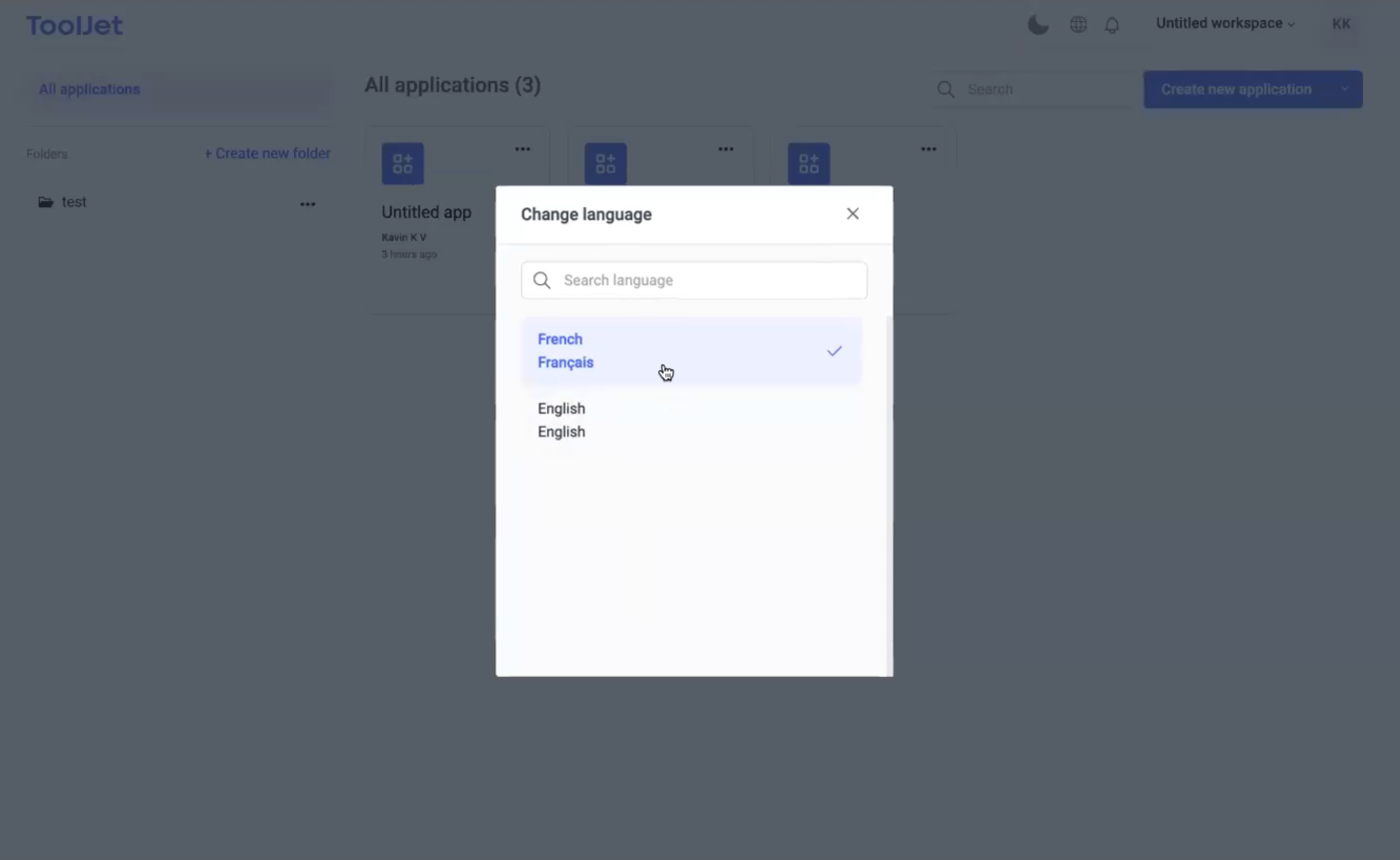1400x860 pixels.
Task: Close the Change language dialog
Action: pos(852,214)
